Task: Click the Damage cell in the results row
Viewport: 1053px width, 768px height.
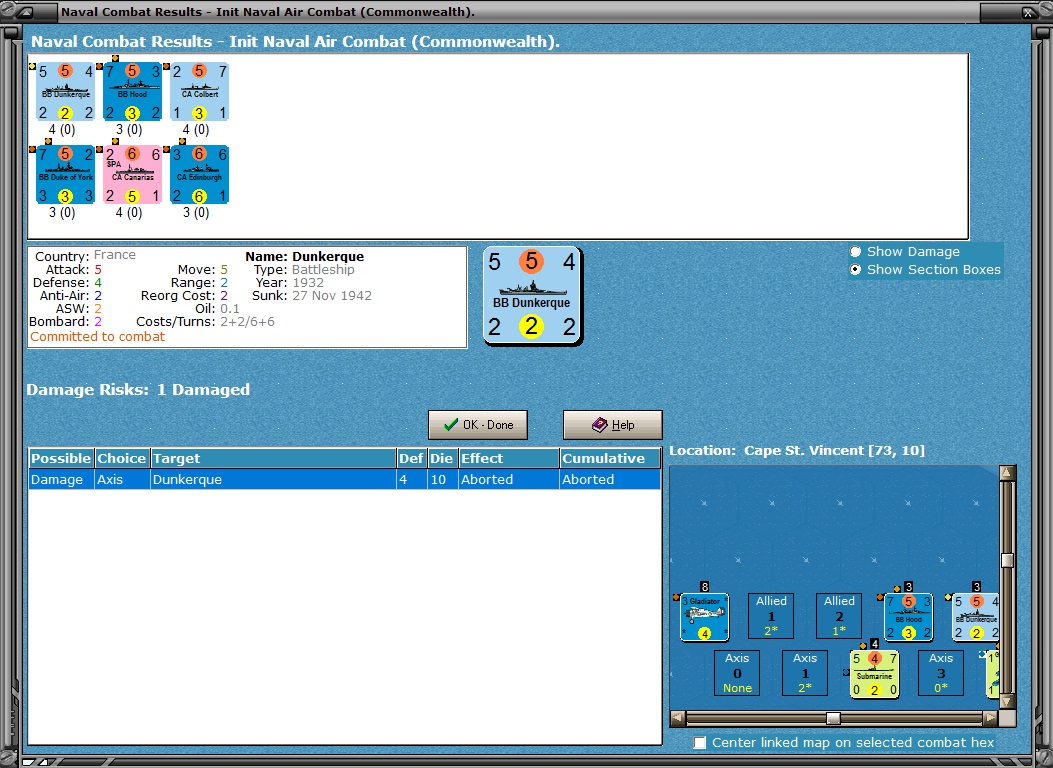Action: click(x=61, y=479)
